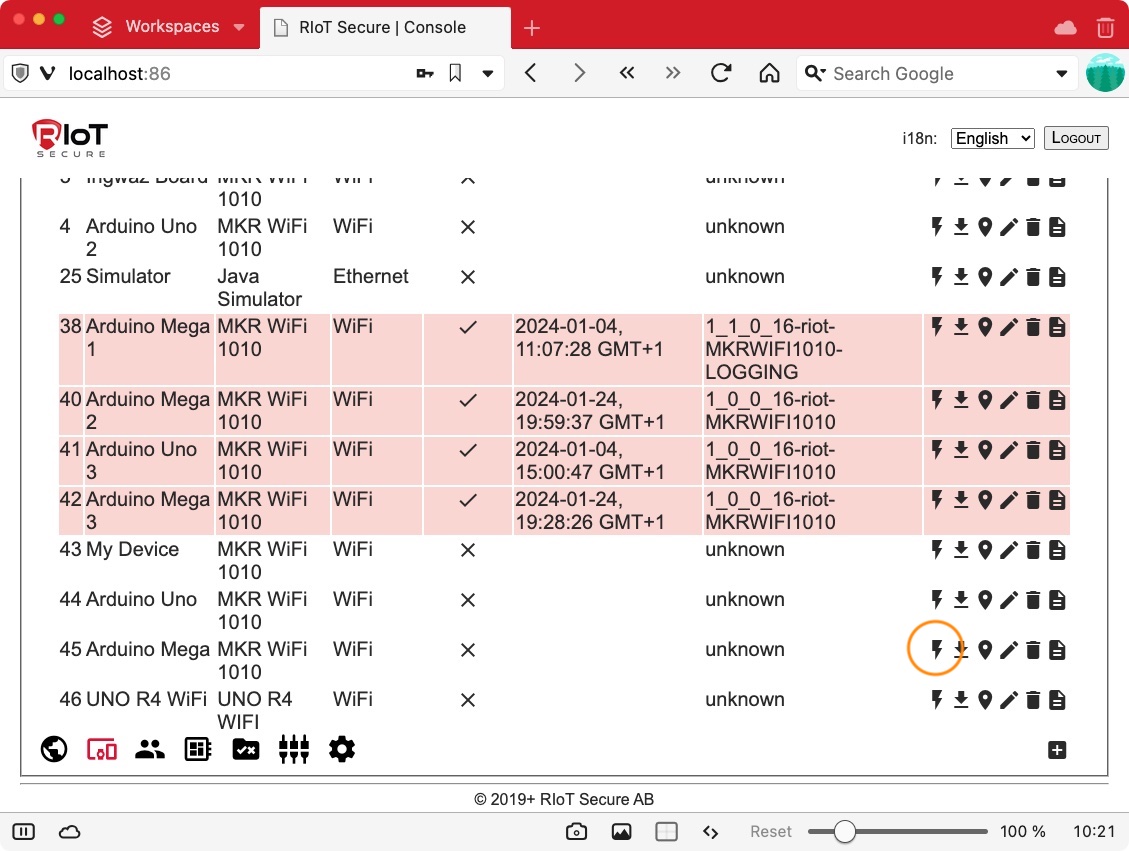The image size is (1129, 851).
Task: Click the Logout button
Action: point(1076,138)
